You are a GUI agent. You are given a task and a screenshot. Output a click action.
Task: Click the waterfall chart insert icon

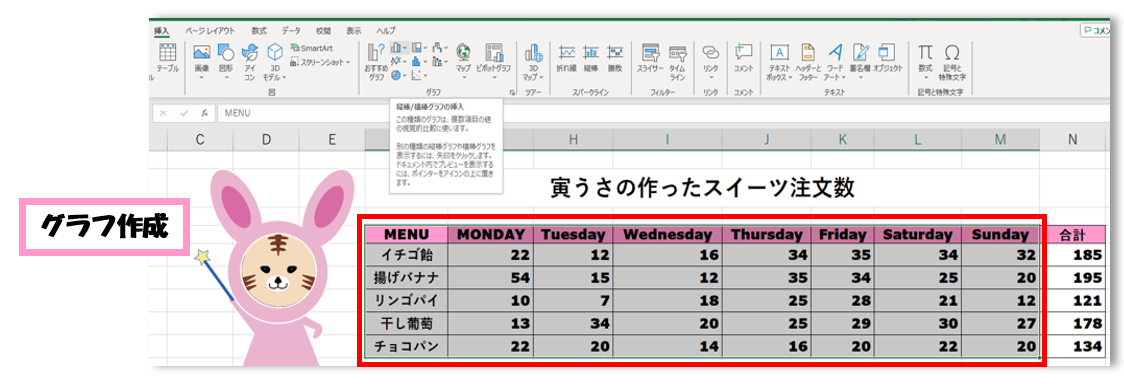click(437, 47)
